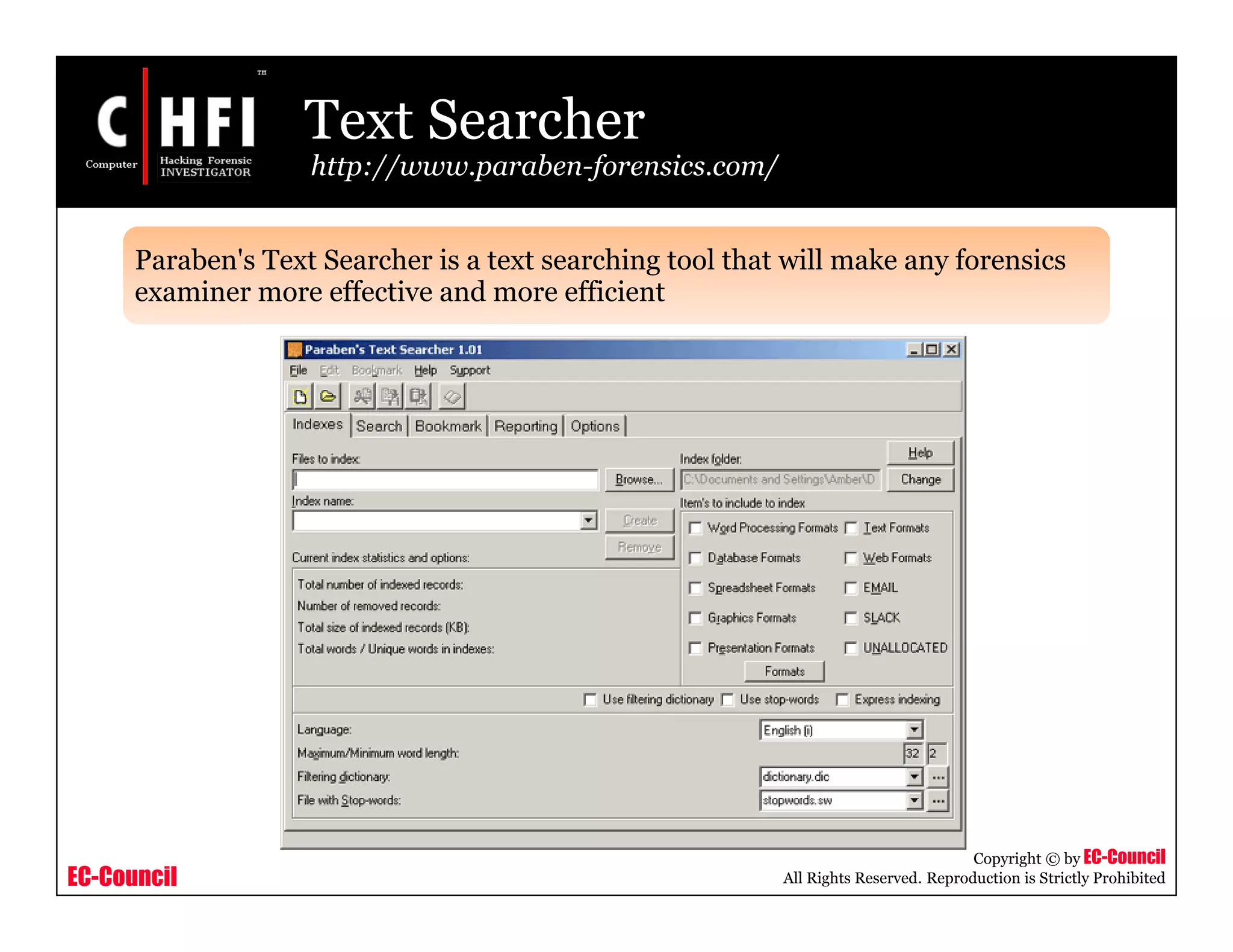
Task: Click the Formats button
Action: 784,672
